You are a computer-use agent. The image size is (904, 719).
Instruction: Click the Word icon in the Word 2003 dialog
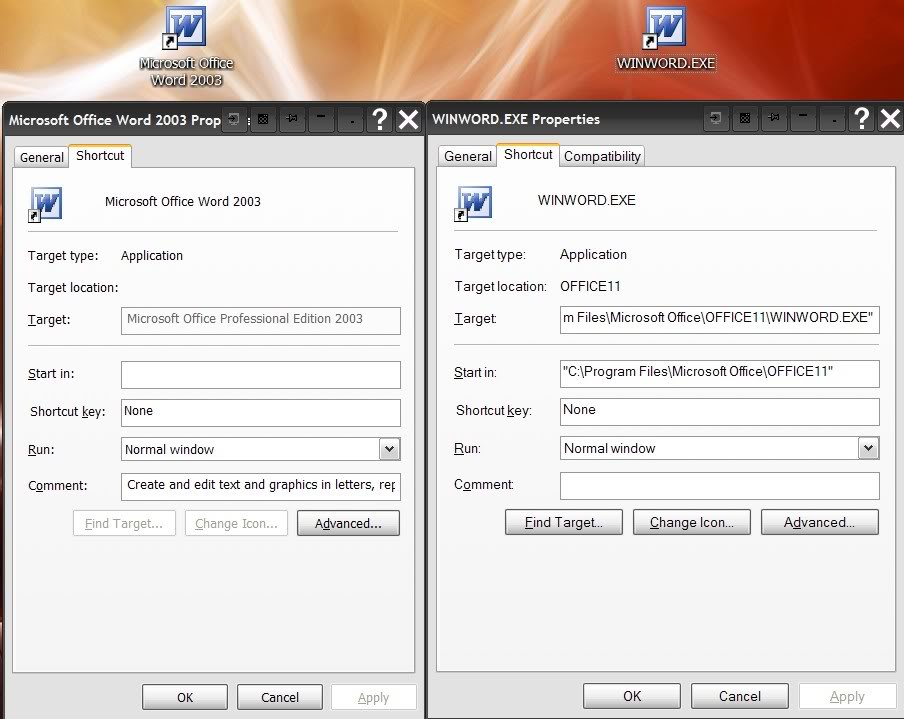[x=45, y=202]
